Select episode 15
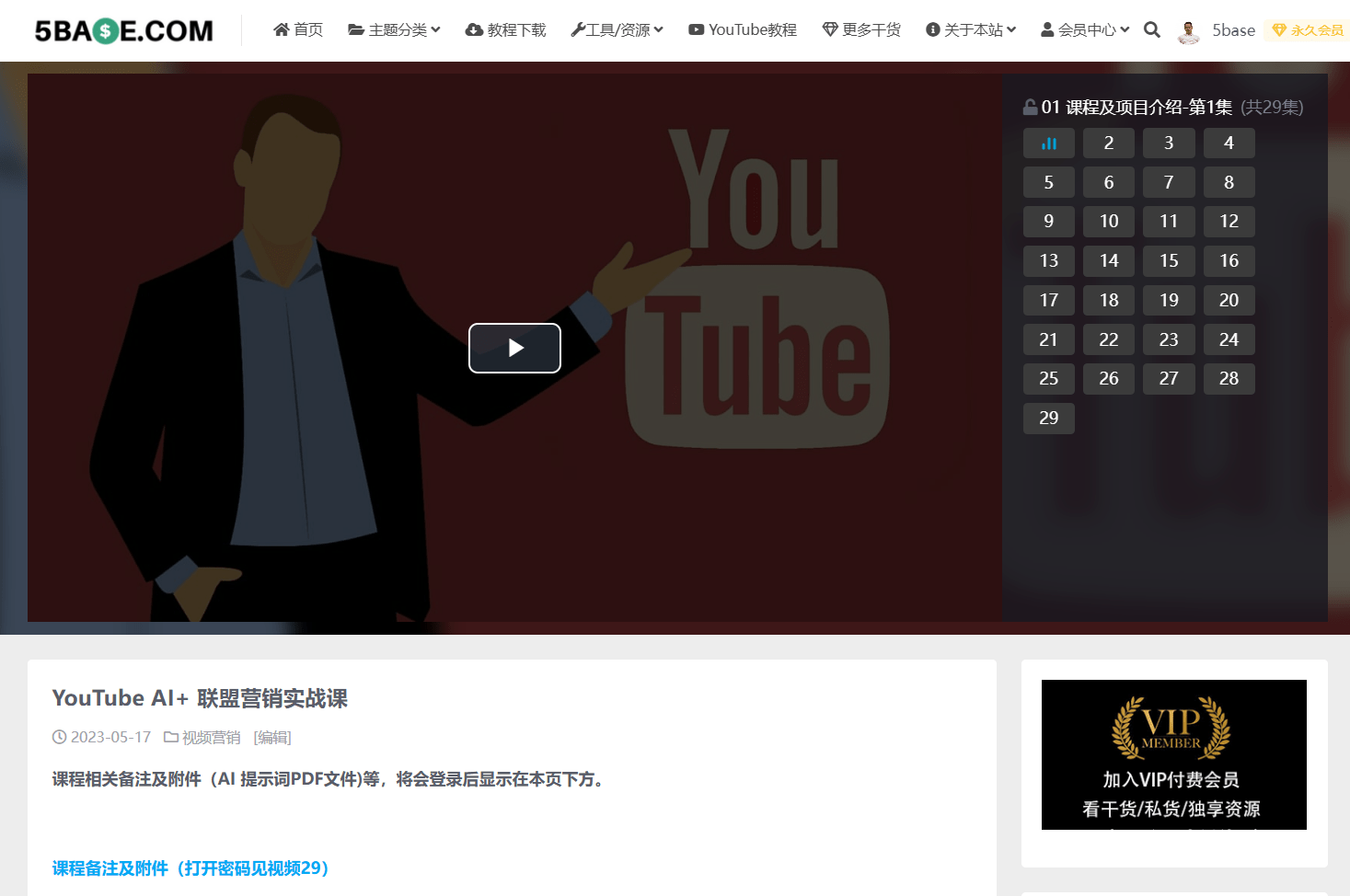Screen dimensions: 1350x896 [x=1169, y=261]
